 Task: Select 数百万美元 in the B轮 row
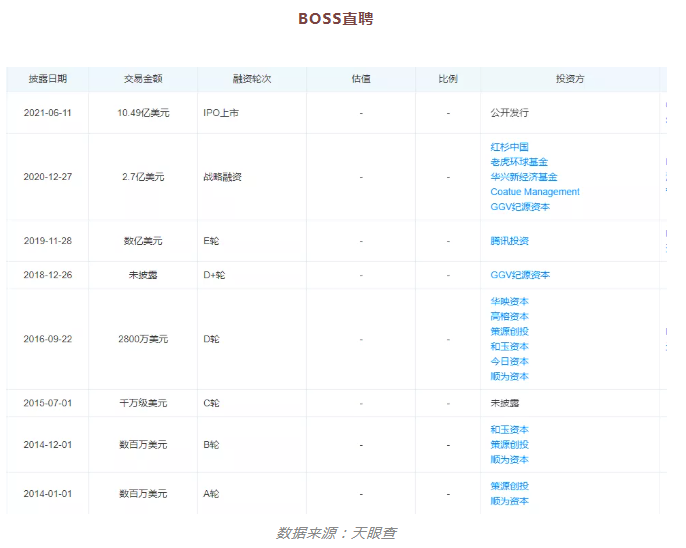(143, 445)
